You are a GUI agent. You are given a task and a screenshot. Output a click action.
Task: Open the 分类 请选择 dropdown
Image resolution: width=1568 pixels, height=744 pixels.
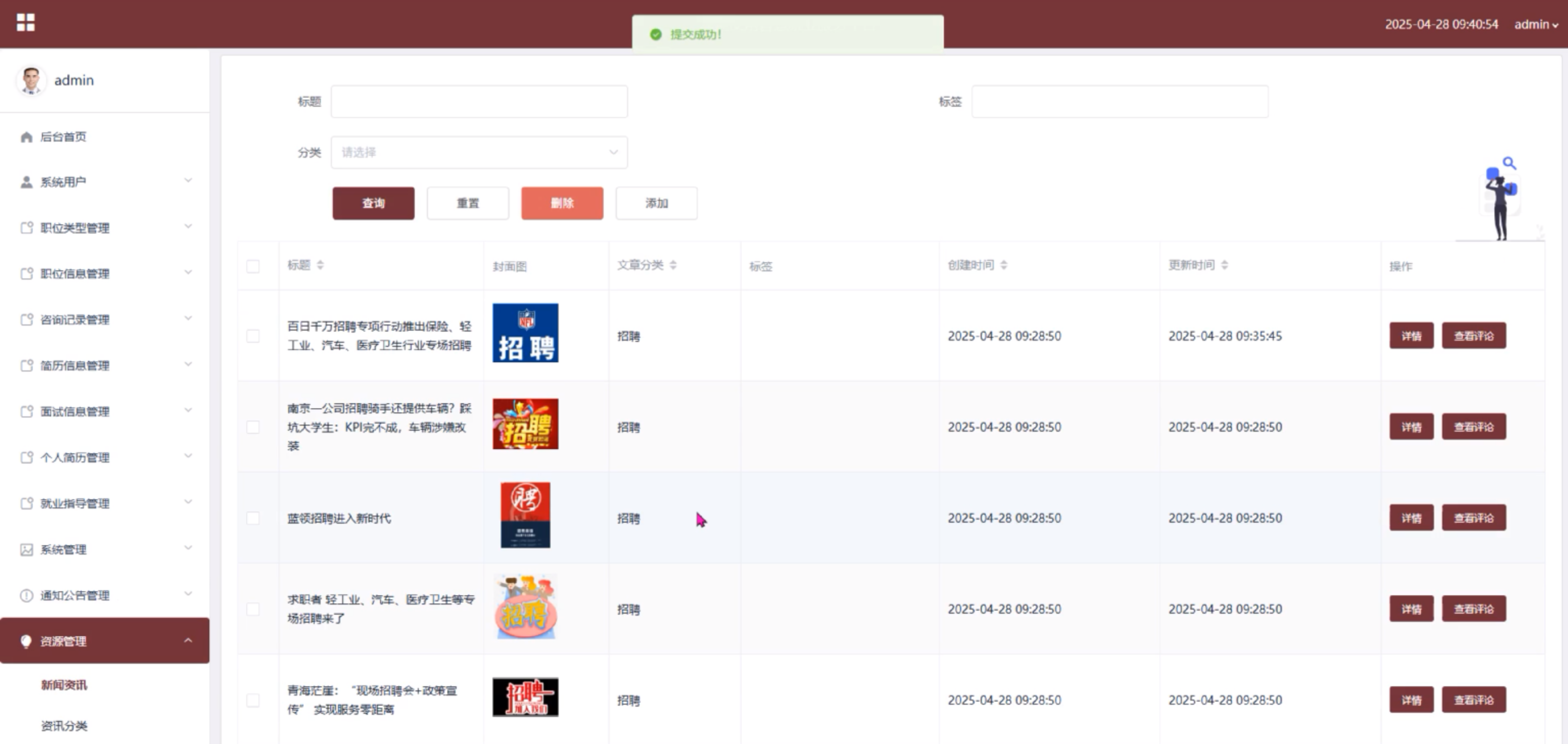[479, 152]
